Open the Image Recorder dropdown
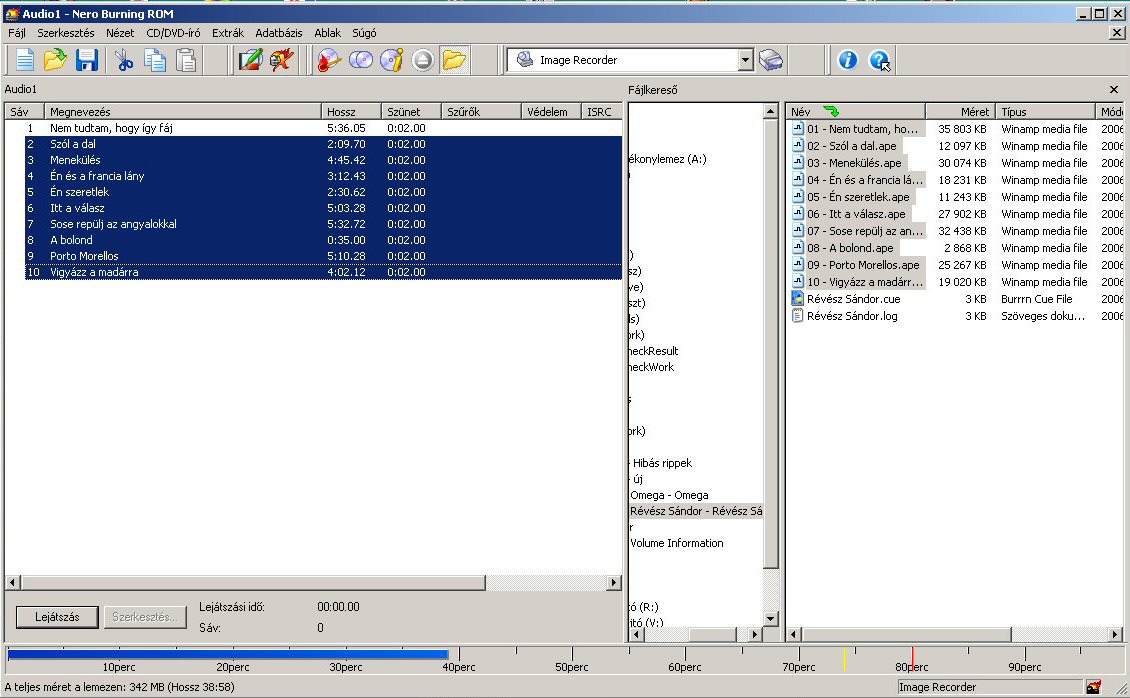This screenshot has width=1130, height=698. (745, 61)
